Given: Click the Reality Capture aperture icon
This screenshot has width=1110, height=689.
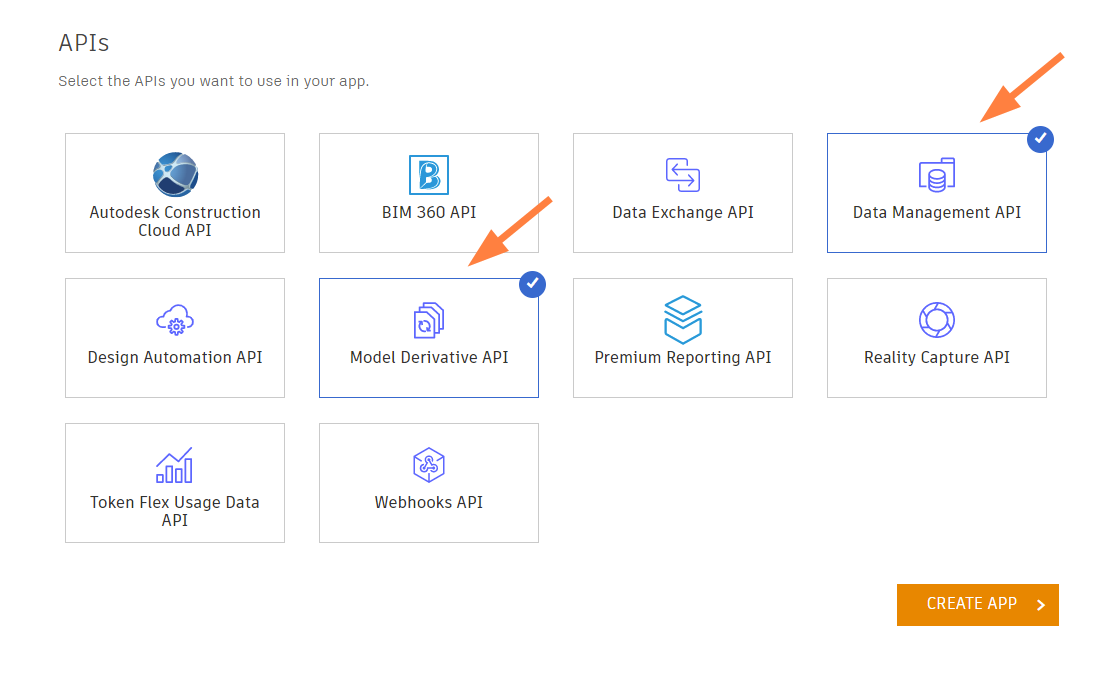Looking at the screenshot, I should 937,321.
